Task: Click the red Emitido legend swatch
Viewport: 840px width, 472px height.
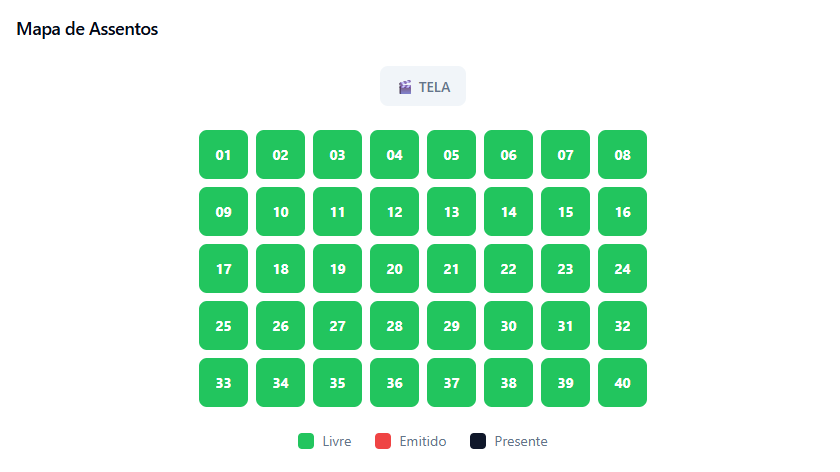Action: (382, 441)
